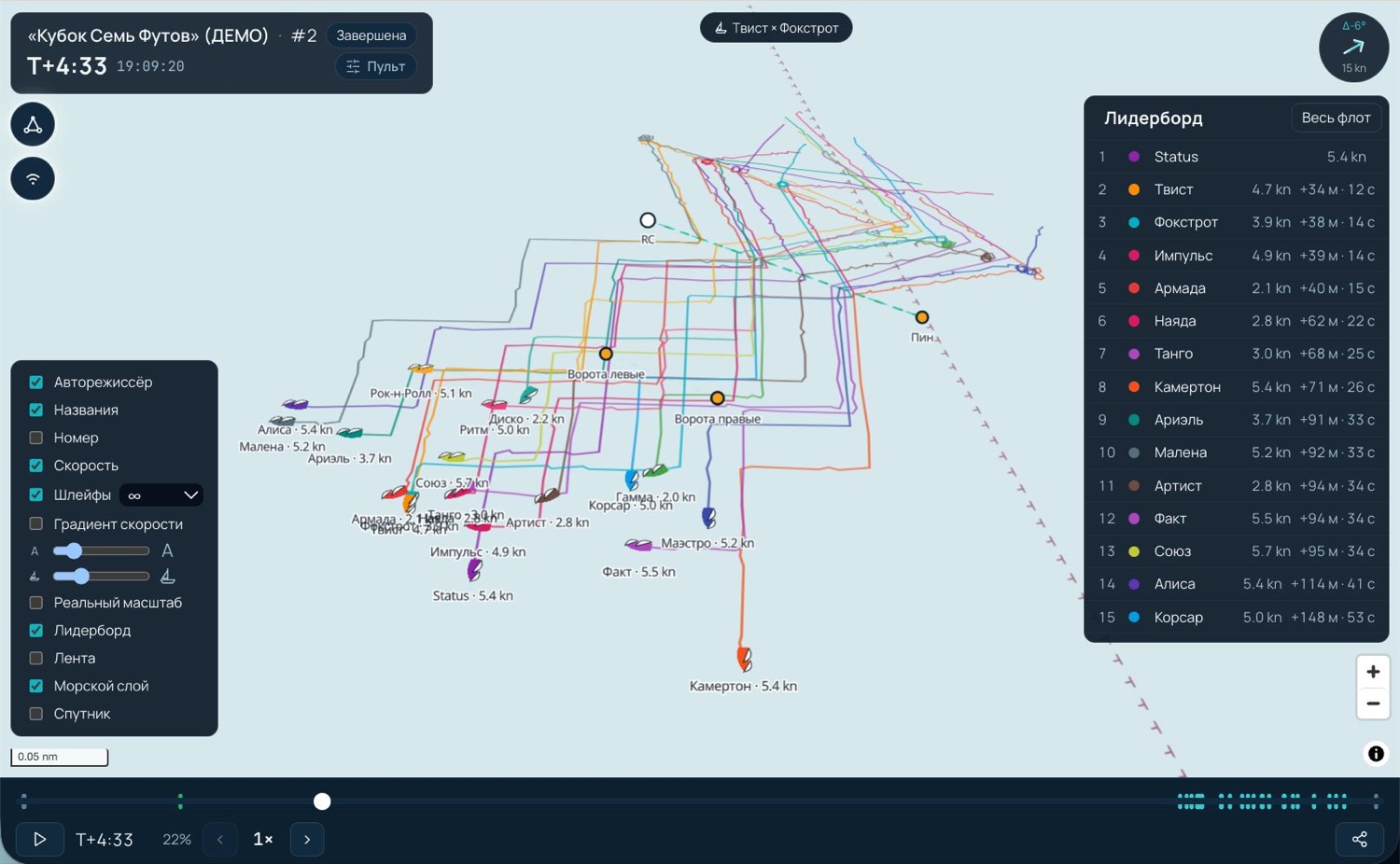This screenshot has height=864, width=1400.
Task: Toggle the Скорость checkbox
Action: point(36,466)
